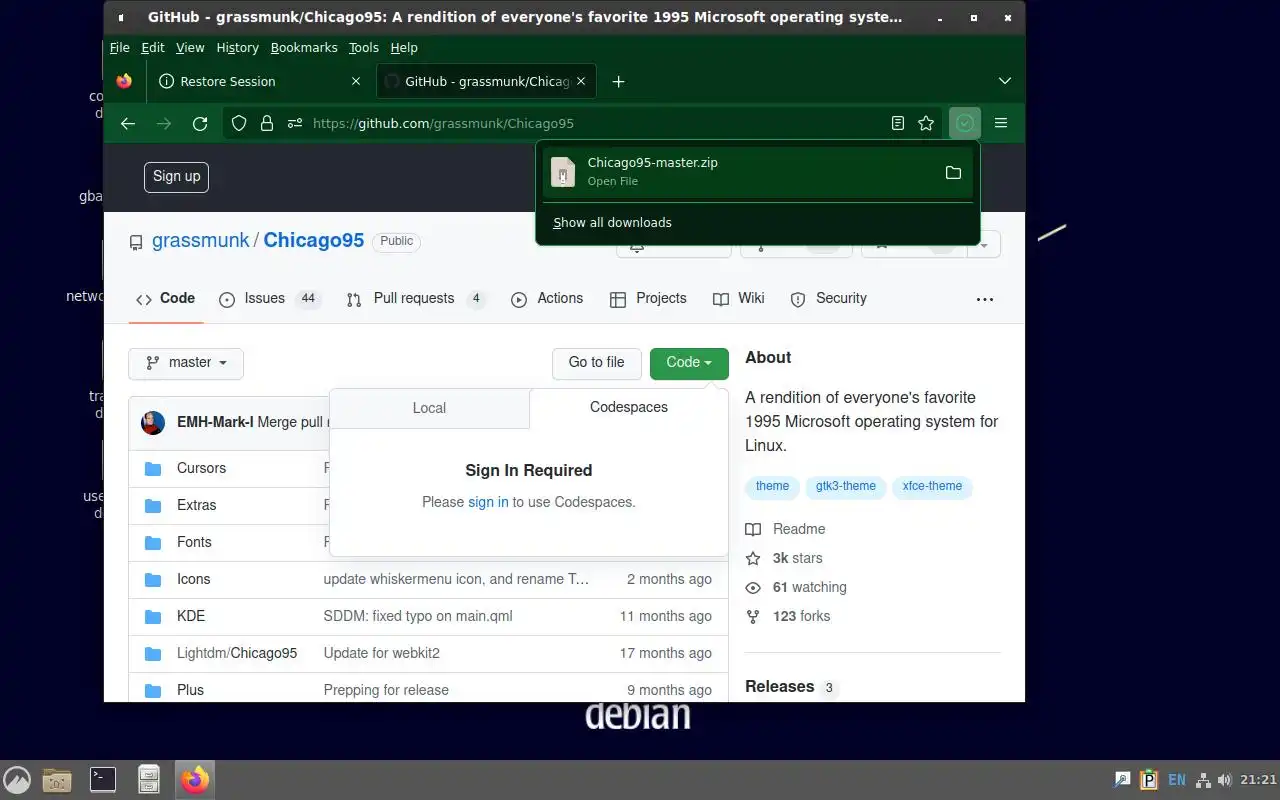This screenshot has width=1280, height=800.
Task: Click the sign in link for Codespaces
Action: coord(488,502)
